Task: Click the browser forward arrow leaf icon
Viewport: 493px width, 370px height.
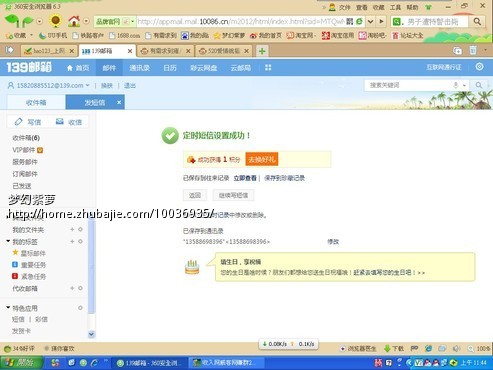Action: pyautogui.click(x=27, y=22)
